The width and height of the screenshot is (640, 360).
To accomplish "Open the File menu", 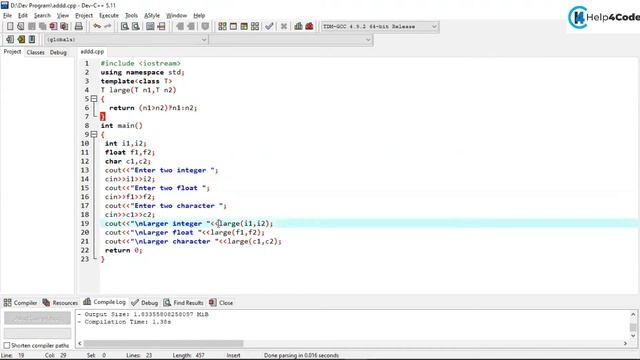I will pyautogui.click(x=7, y=16).
